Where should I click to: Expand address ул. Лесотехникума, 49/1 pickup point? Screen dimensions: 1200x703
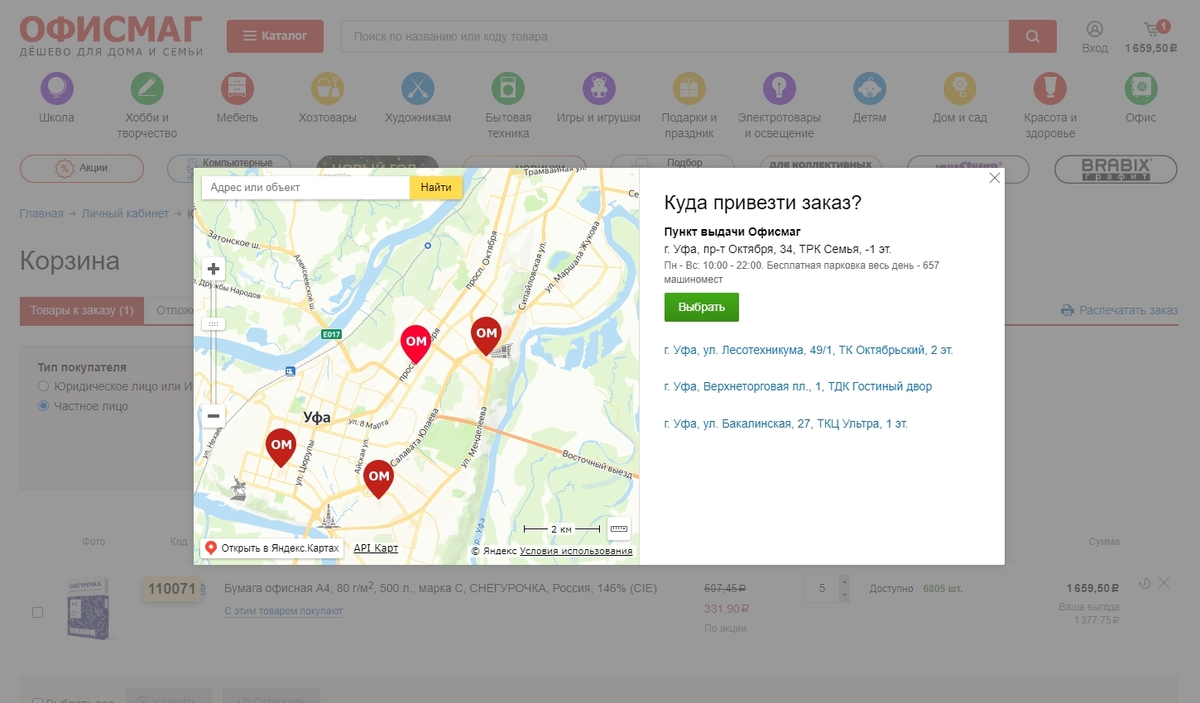(x=808, y=350)
